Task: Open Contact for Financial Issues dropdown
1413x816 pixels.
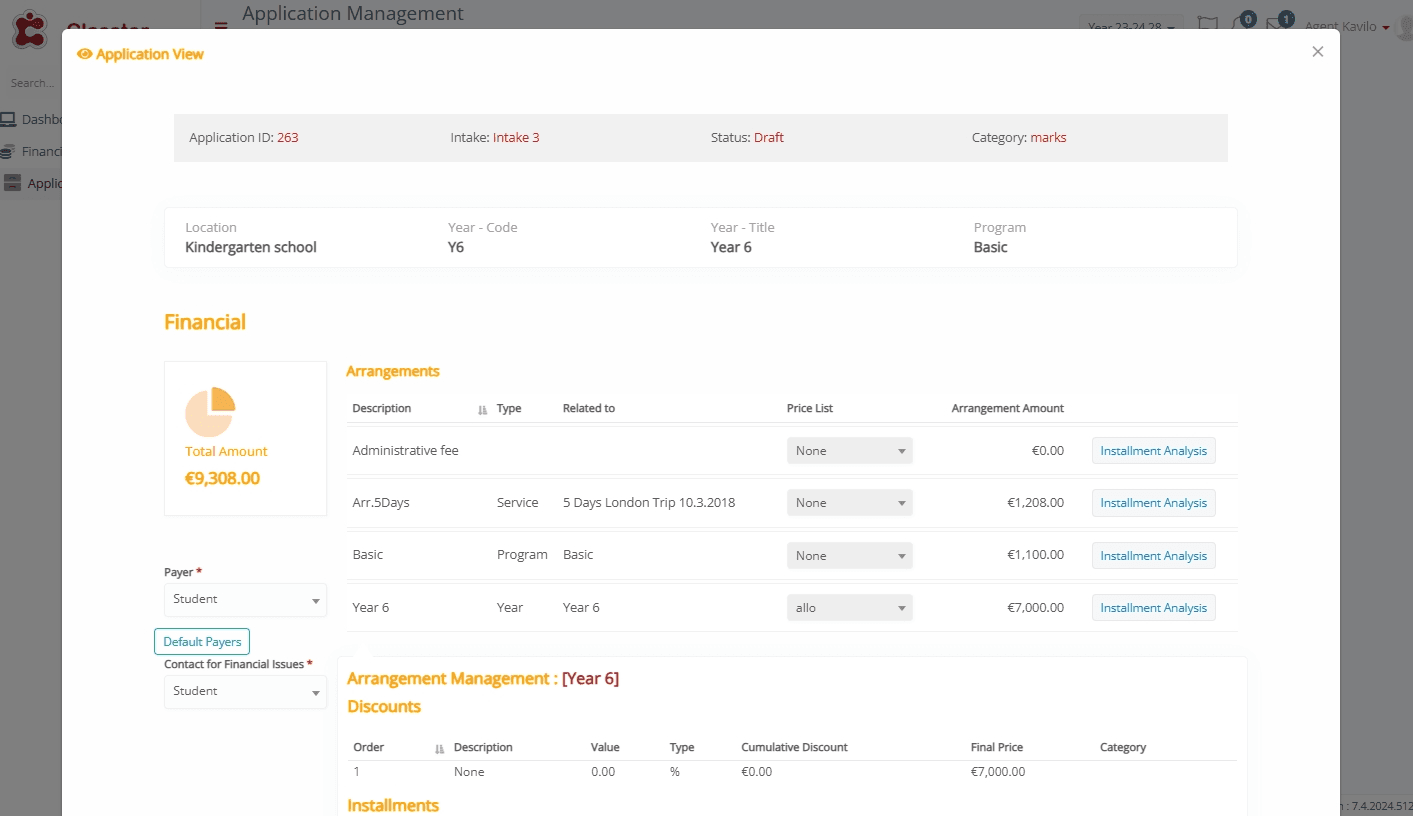Action: tap(245, 692)
